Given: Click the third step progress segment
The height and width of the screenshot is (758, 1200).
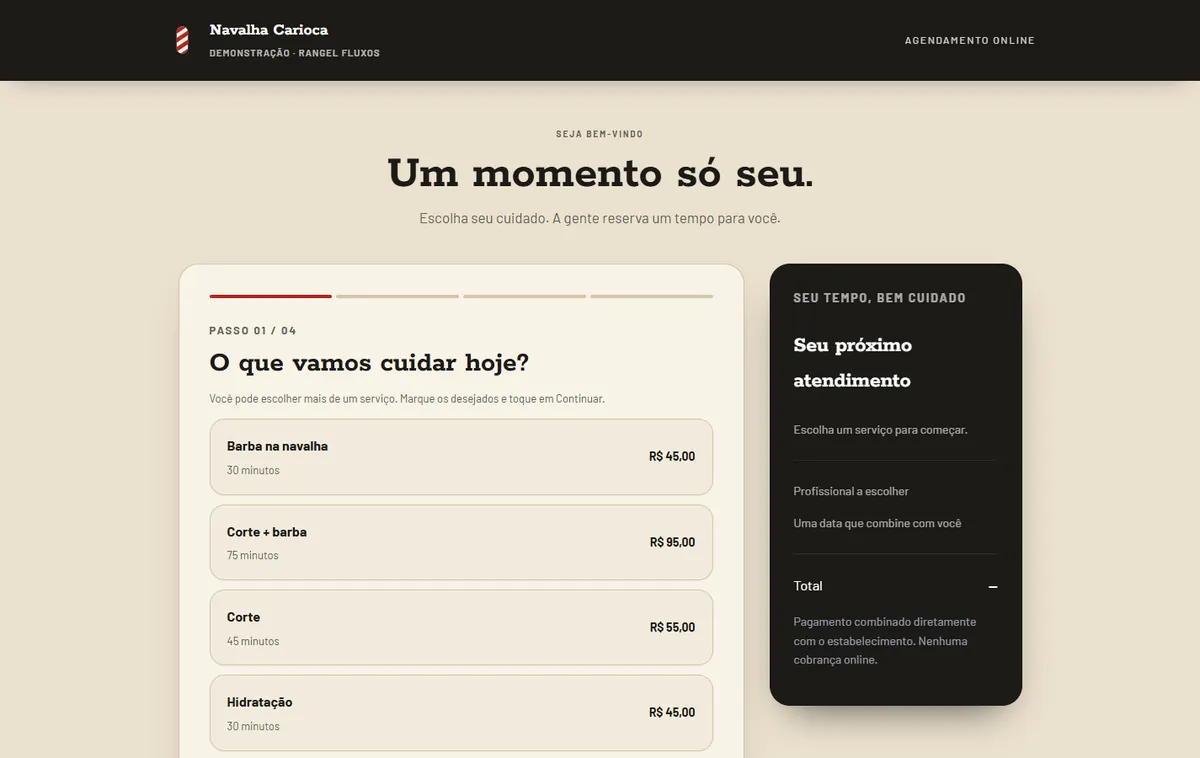Looking at the screenshot, I should (524, 296).
